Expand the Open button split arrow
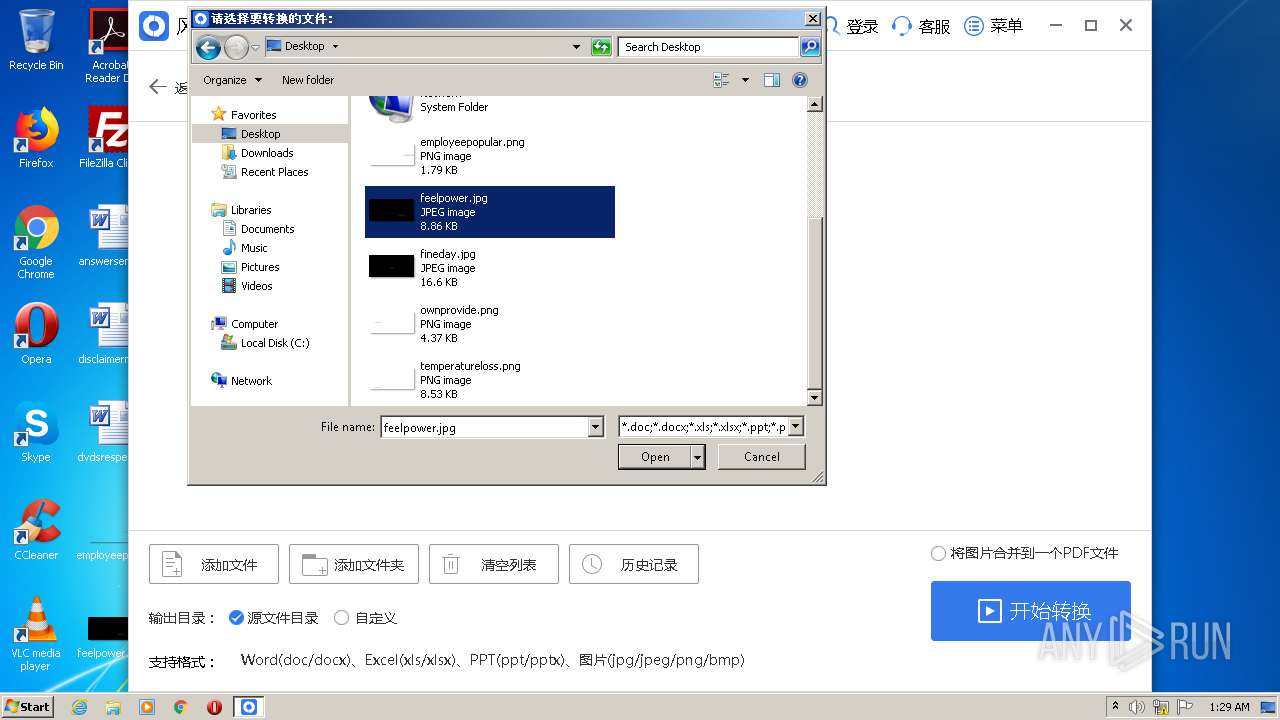The image size is (1280, 720). [698, 457]
